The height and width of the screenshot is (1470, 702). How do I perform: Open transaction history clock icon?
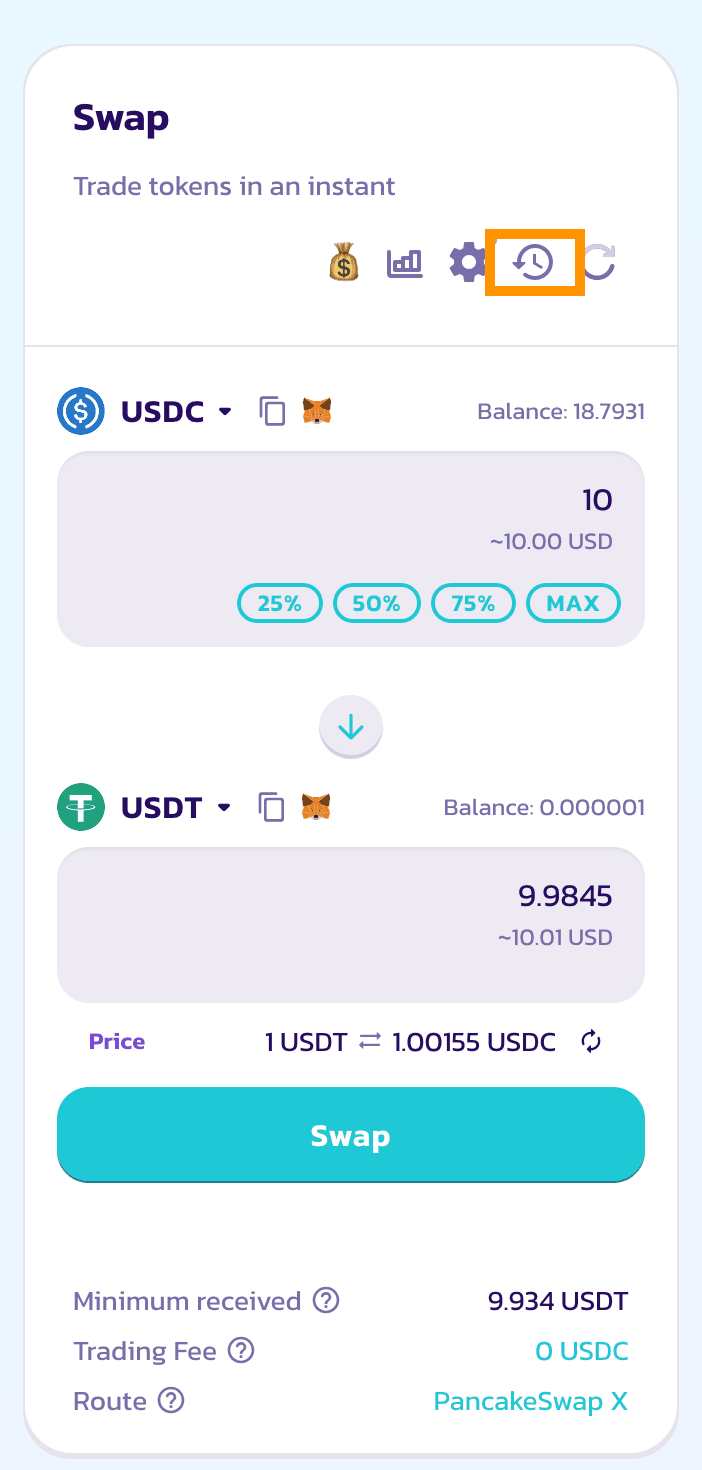pos(533,263)
